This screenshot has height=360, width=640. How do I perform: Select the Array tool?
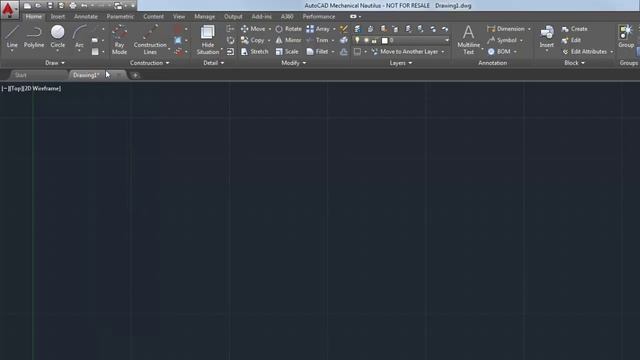tap(318, 29)
